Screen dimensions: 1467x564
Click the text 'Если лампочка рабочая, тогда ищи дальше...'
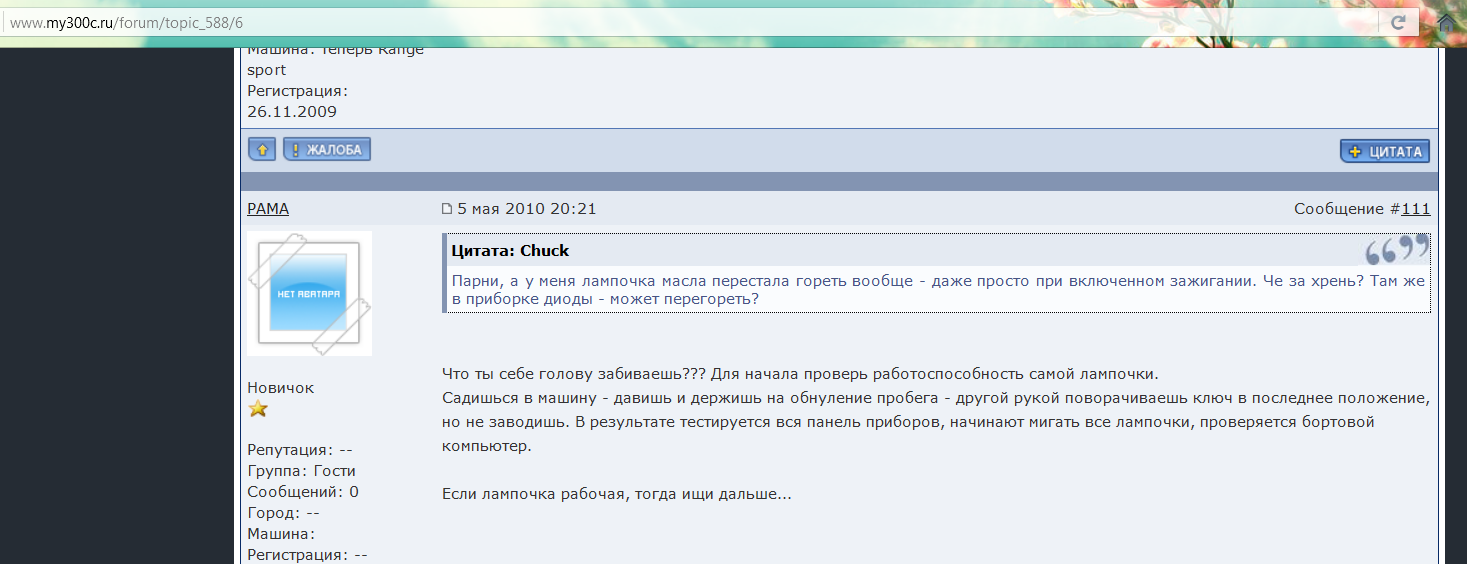617,494
